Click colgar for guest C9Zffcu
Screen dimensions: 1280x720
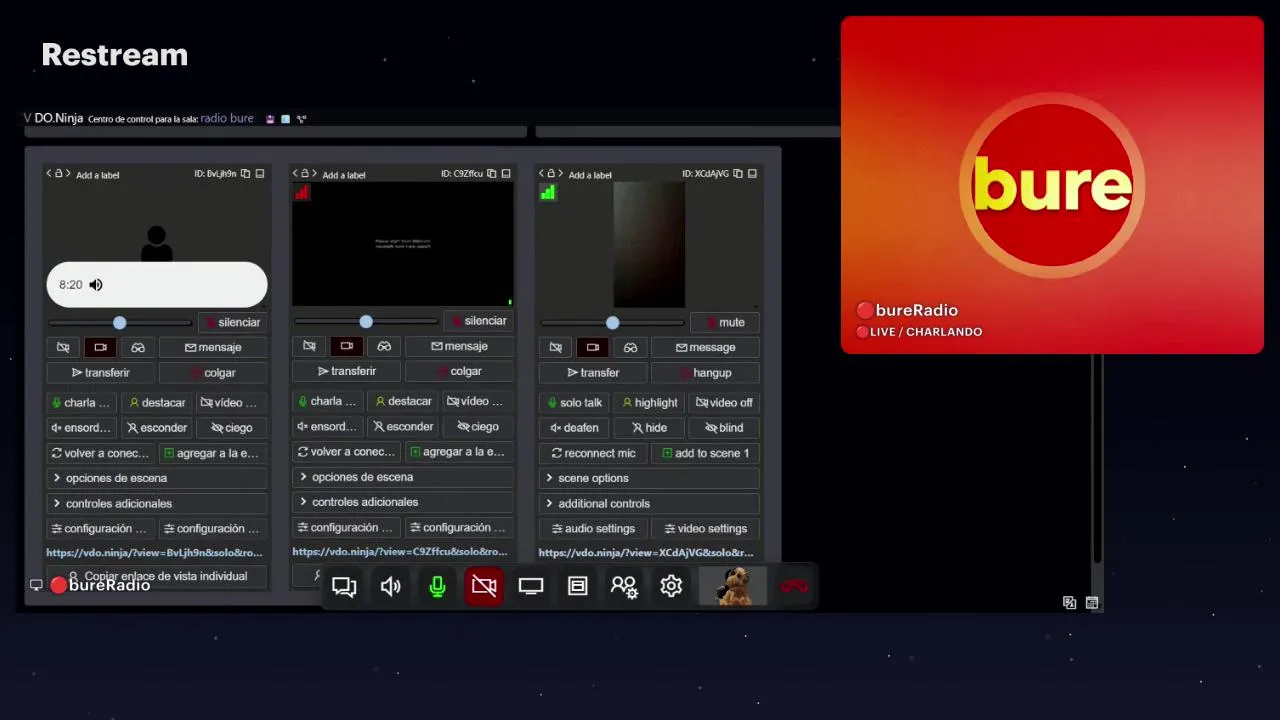(x=459, y=371)
